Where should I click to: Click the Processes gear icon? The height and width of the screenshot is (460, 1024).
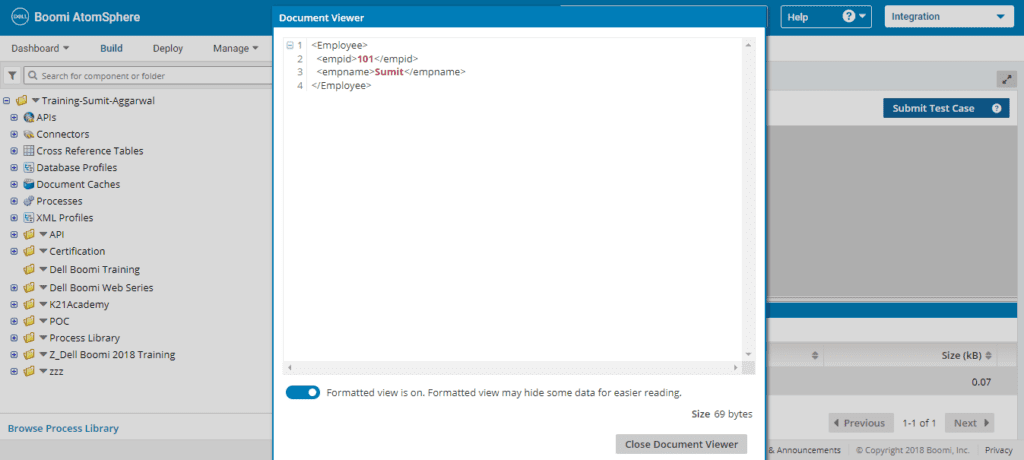click(29, 201)
